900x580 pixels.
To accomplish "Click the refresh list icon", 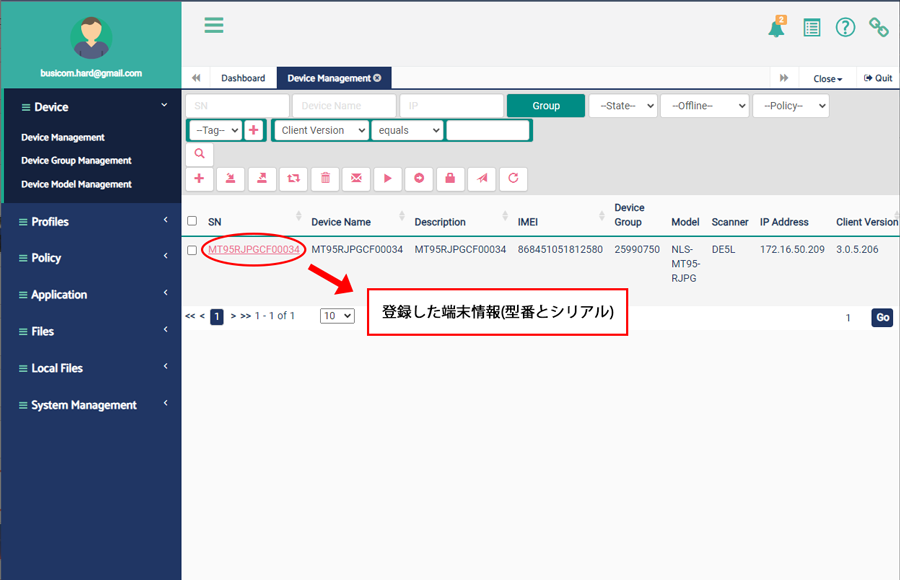I will 513,178.
